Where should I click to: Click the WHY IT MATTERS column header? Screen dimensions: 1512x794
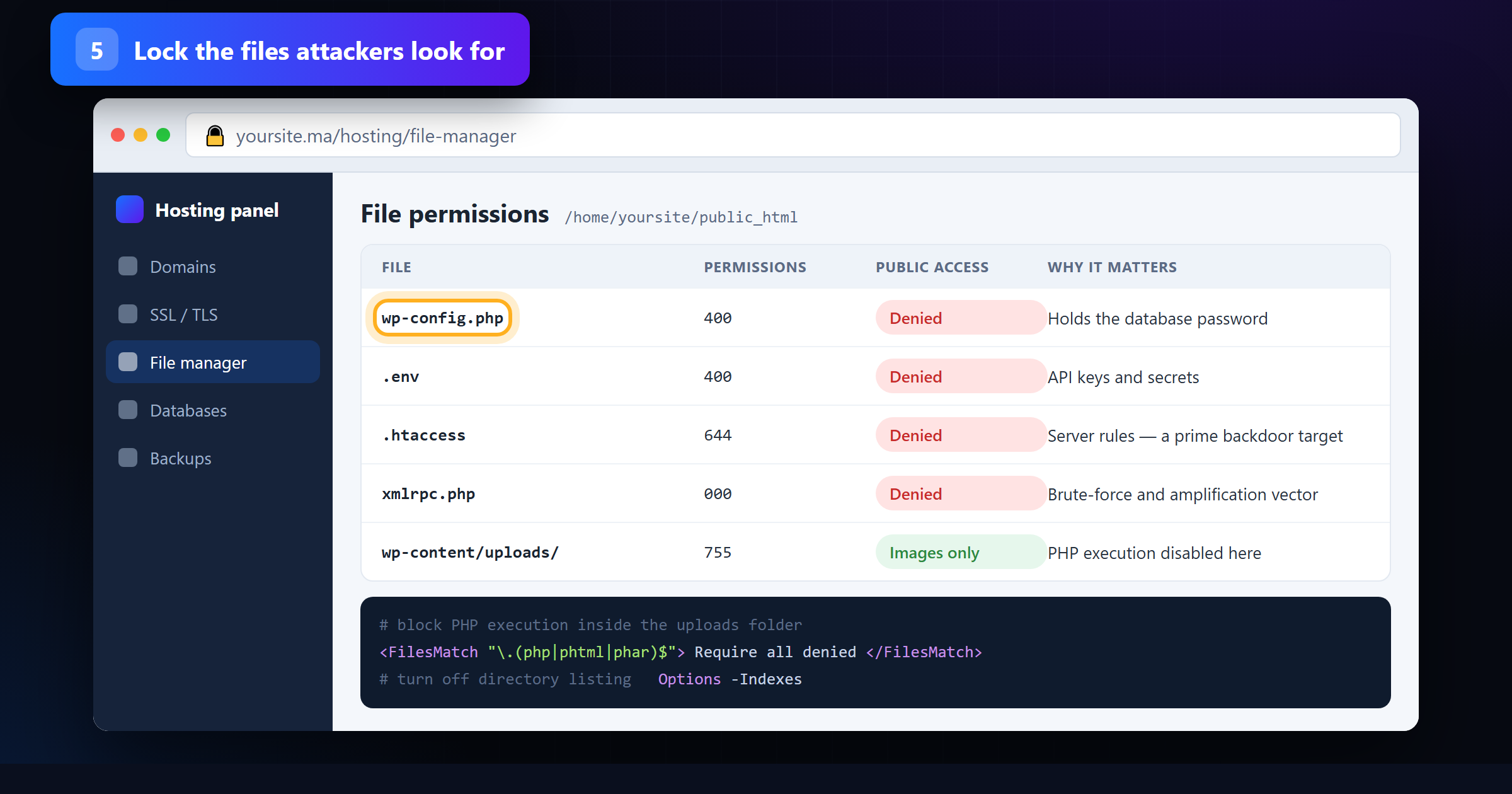point(1112,267)
